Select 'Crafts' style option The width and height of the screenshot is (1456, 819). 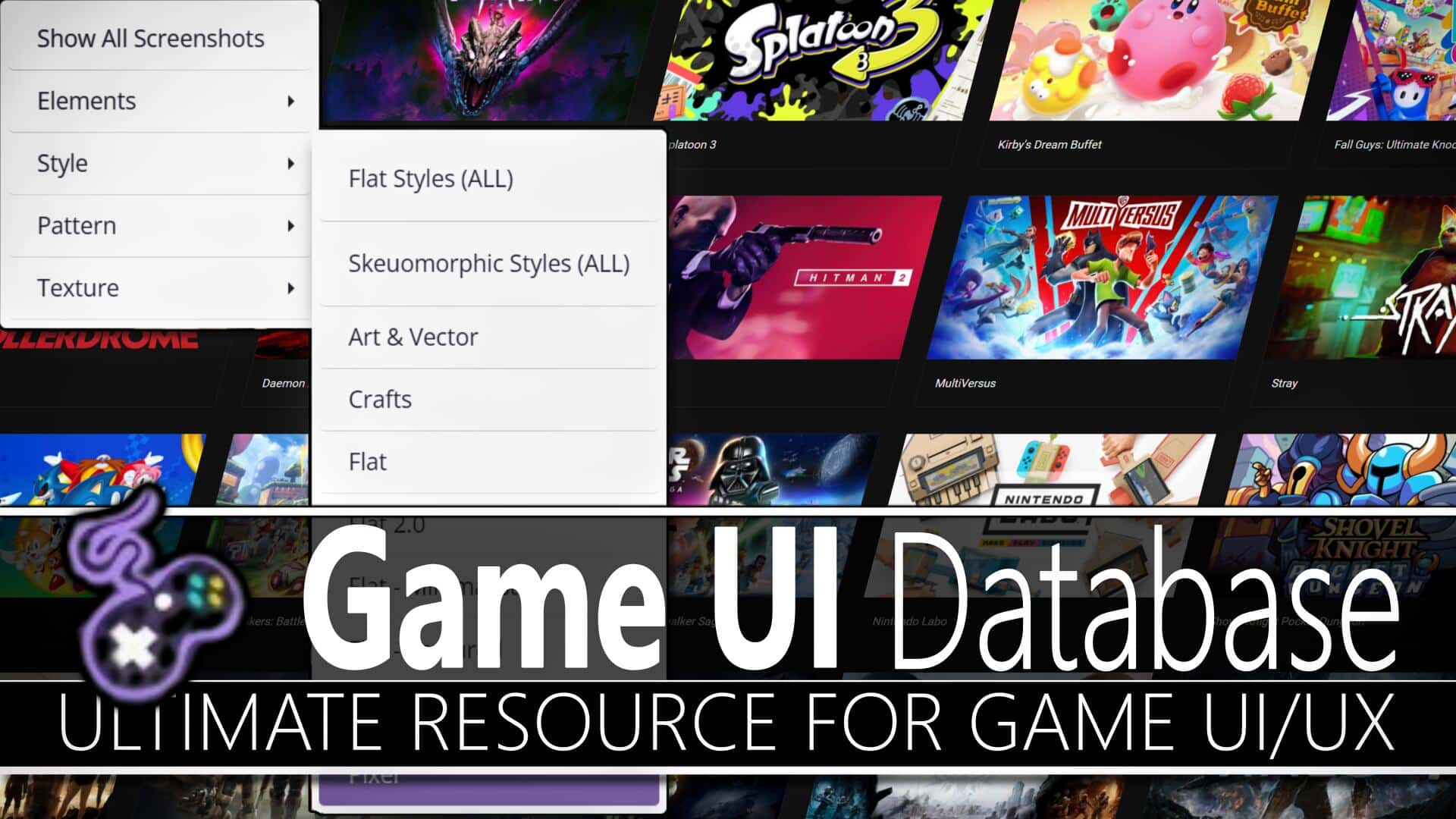click(x=378, y=399)
